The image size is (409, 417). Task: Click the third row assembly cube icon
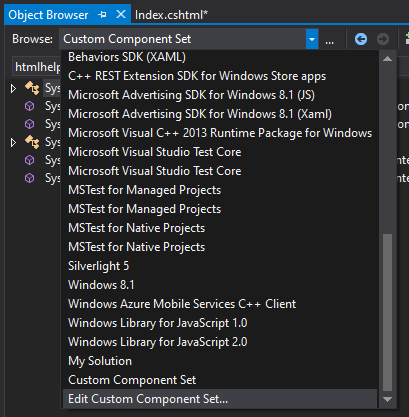30,124
